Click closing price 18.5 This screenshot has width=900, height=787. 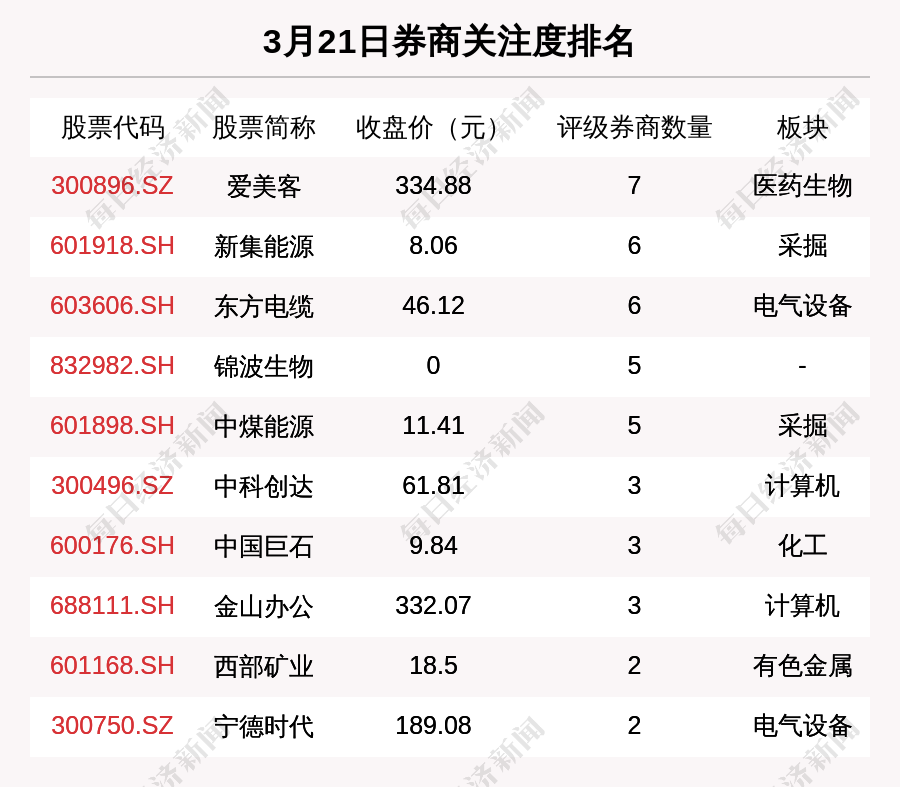(x=433, y=666)
